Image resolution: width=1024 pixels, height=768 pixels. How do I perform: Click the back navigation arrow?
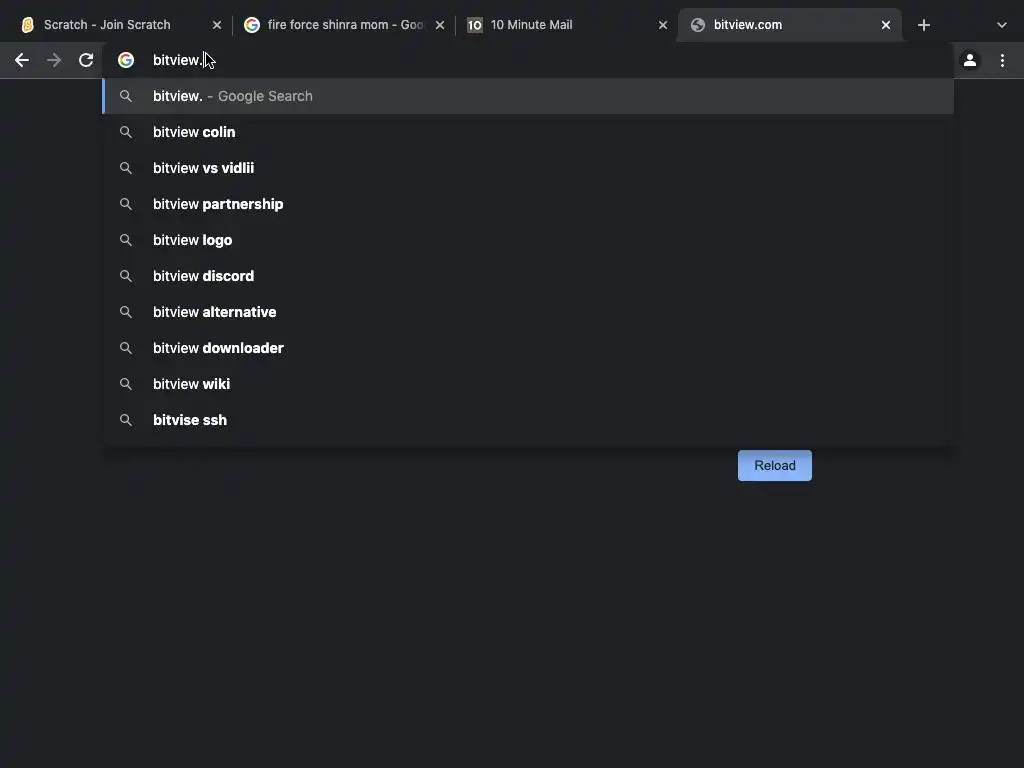click(22, 60)
